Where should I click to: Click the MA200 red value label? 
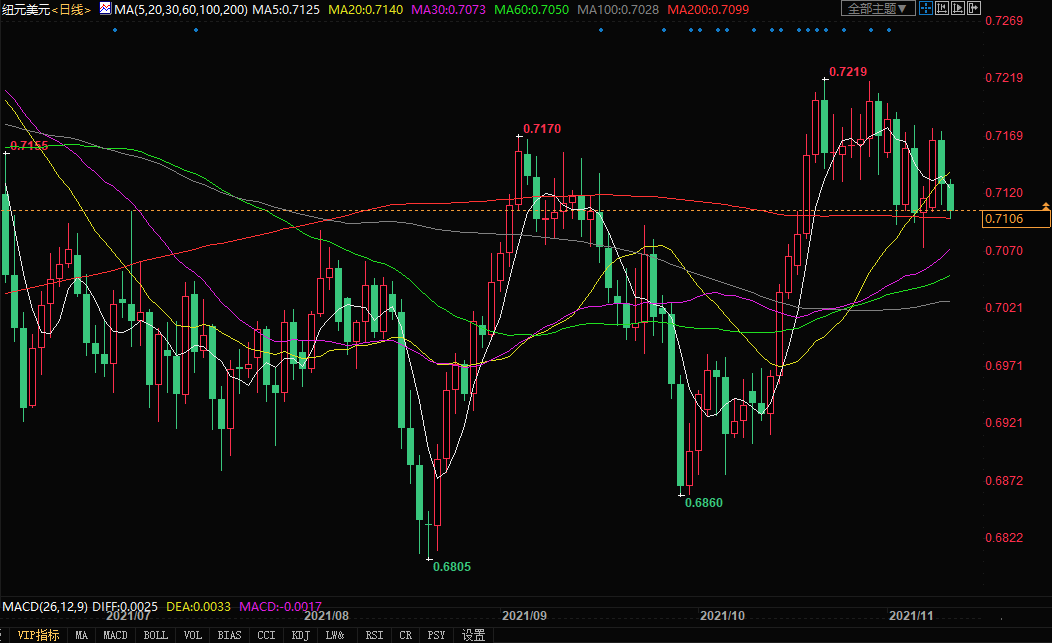(x=708, y=9)
